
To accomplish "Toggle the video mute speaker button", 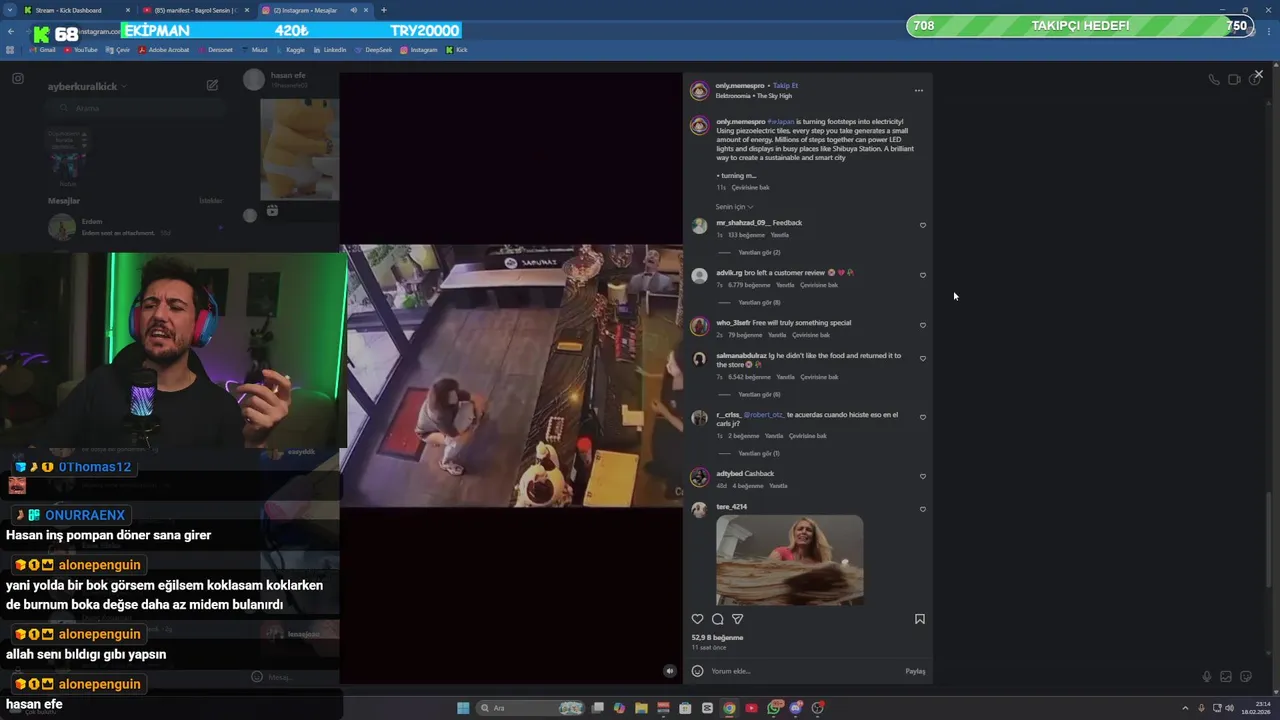I will [x=670, y=671].
